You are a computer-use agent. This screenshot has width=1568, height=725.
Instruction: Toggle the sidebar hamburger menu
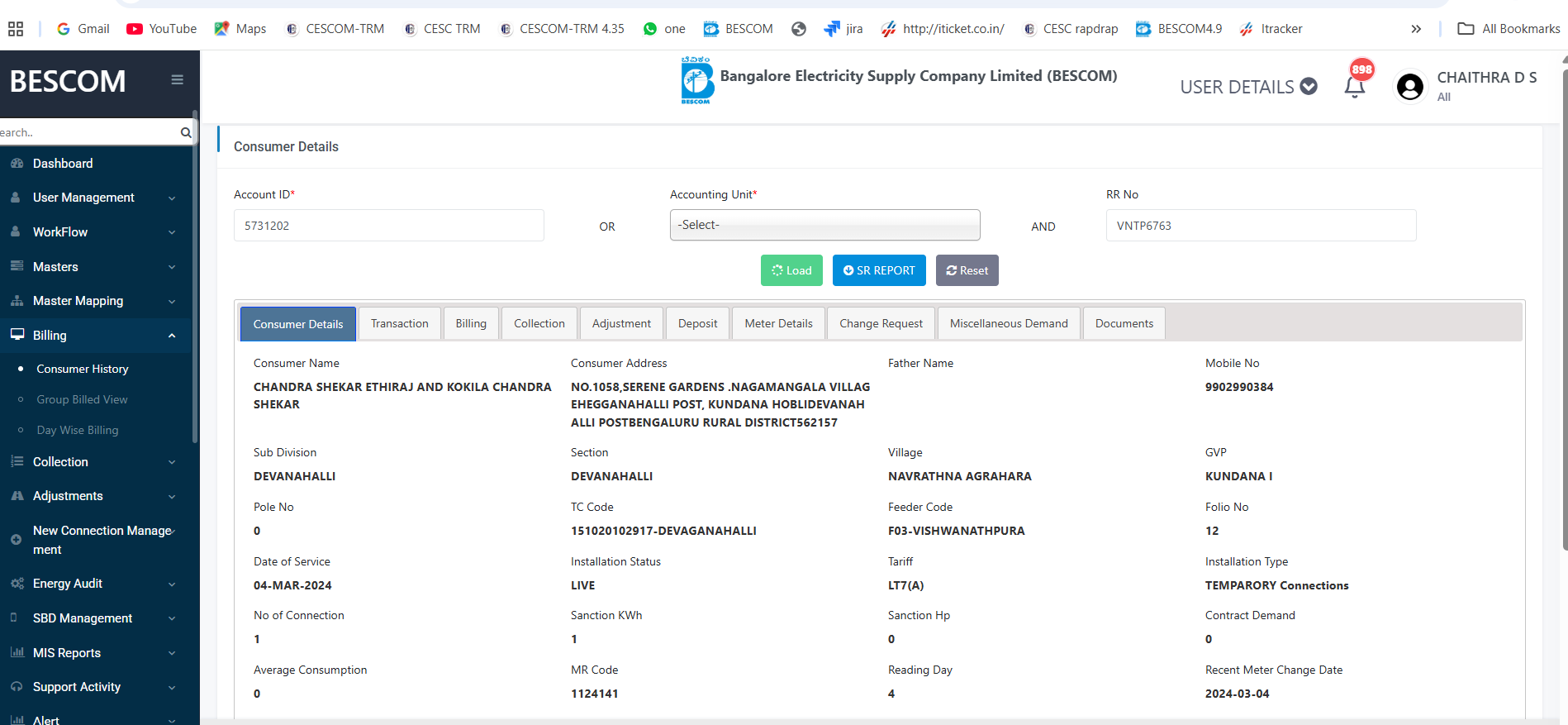coord(177,80)
